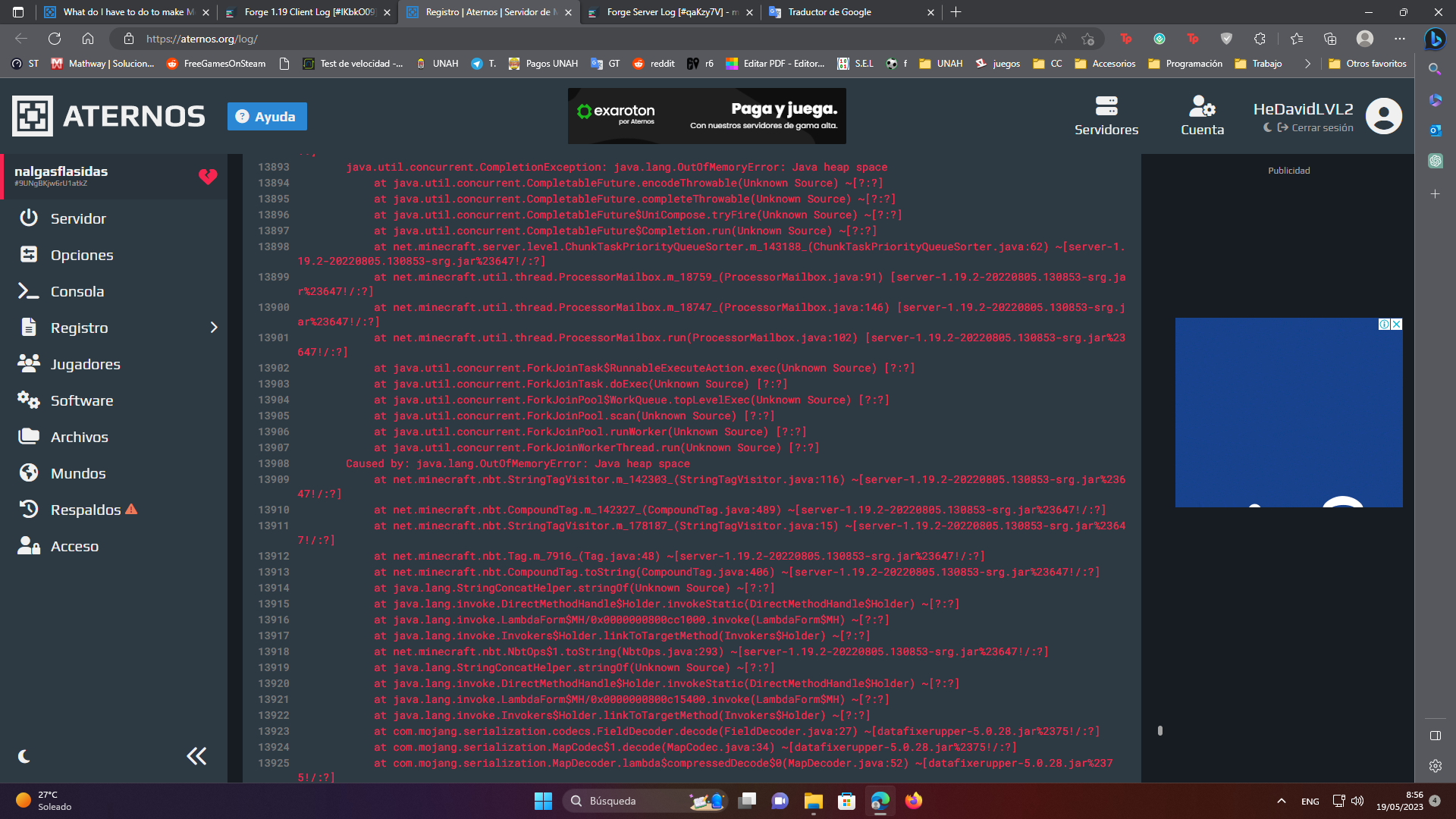
Task: Open a new browser tab
Action: (x=955, y=12)
